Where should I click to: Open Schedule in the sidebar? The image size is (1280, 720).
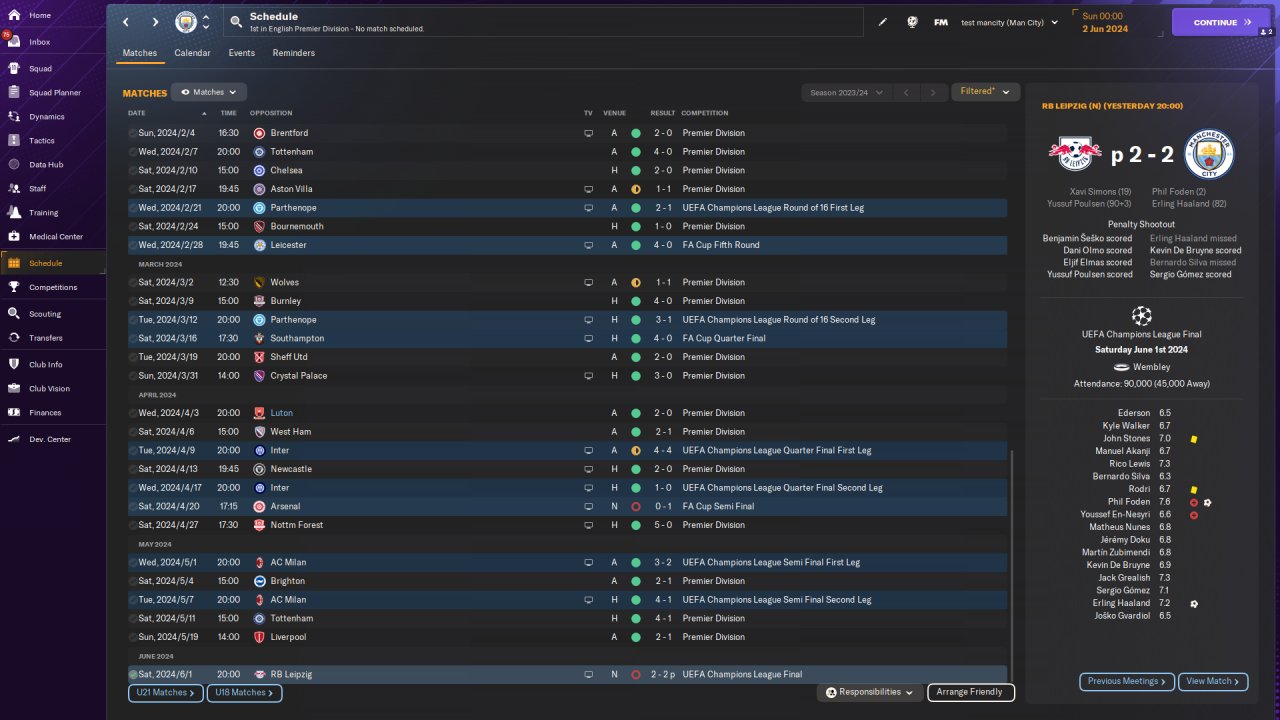[53, 263]
